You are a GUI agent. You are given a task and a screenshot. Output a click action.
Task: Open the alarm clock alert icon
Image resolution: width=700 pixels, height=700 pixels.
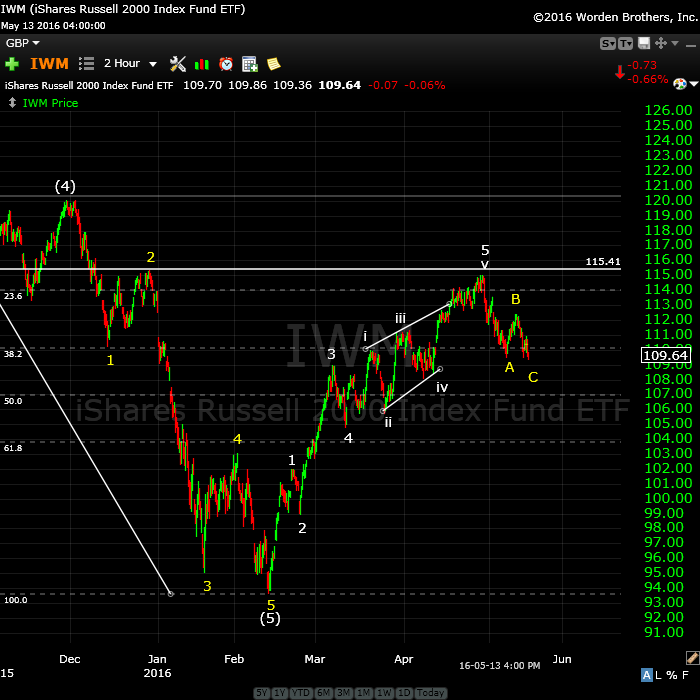[x=226, y=64]
